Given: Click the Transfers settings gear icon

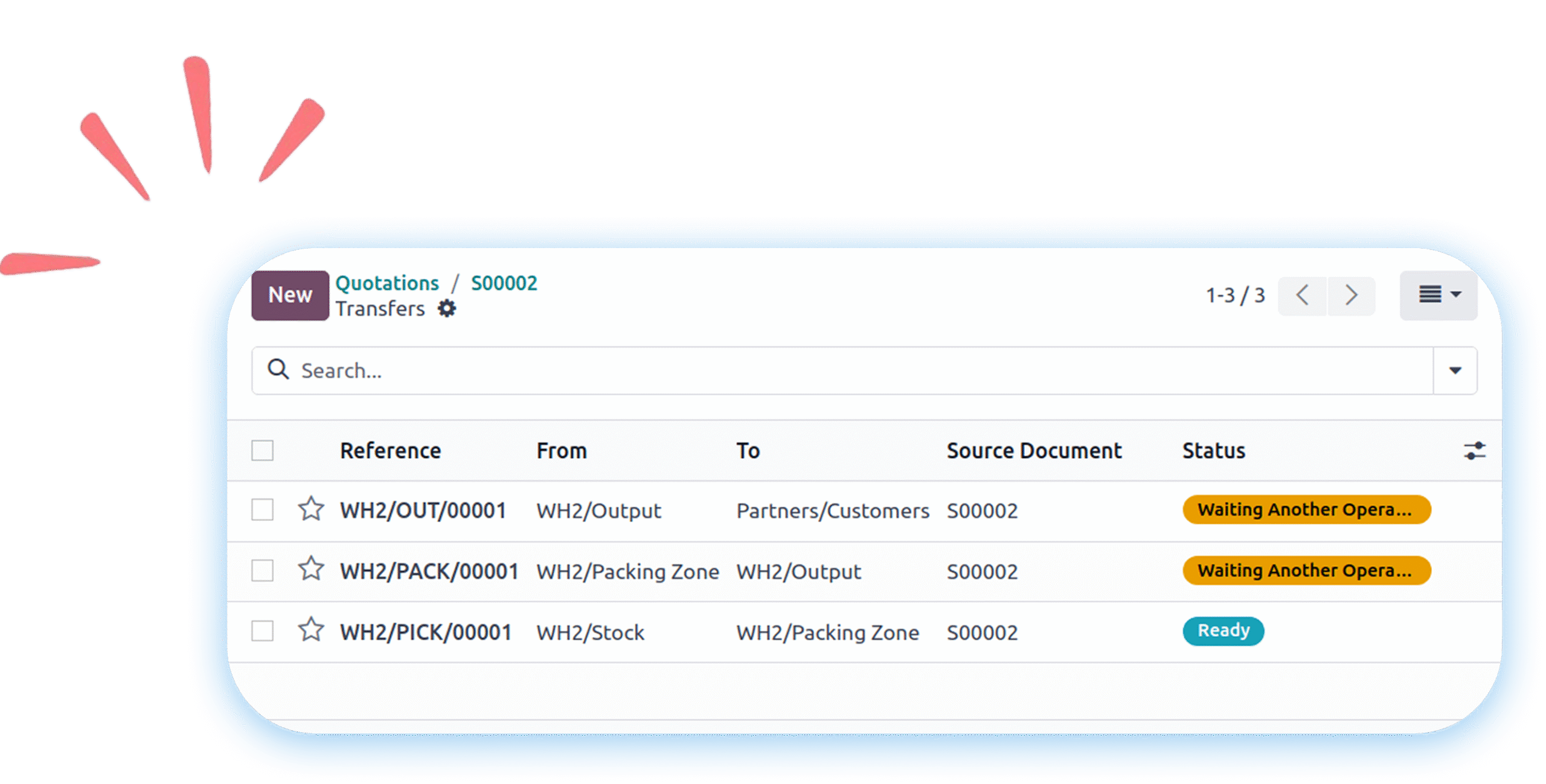Looking at the screenshot, I should pyautogui.click(x=447, y=308).
